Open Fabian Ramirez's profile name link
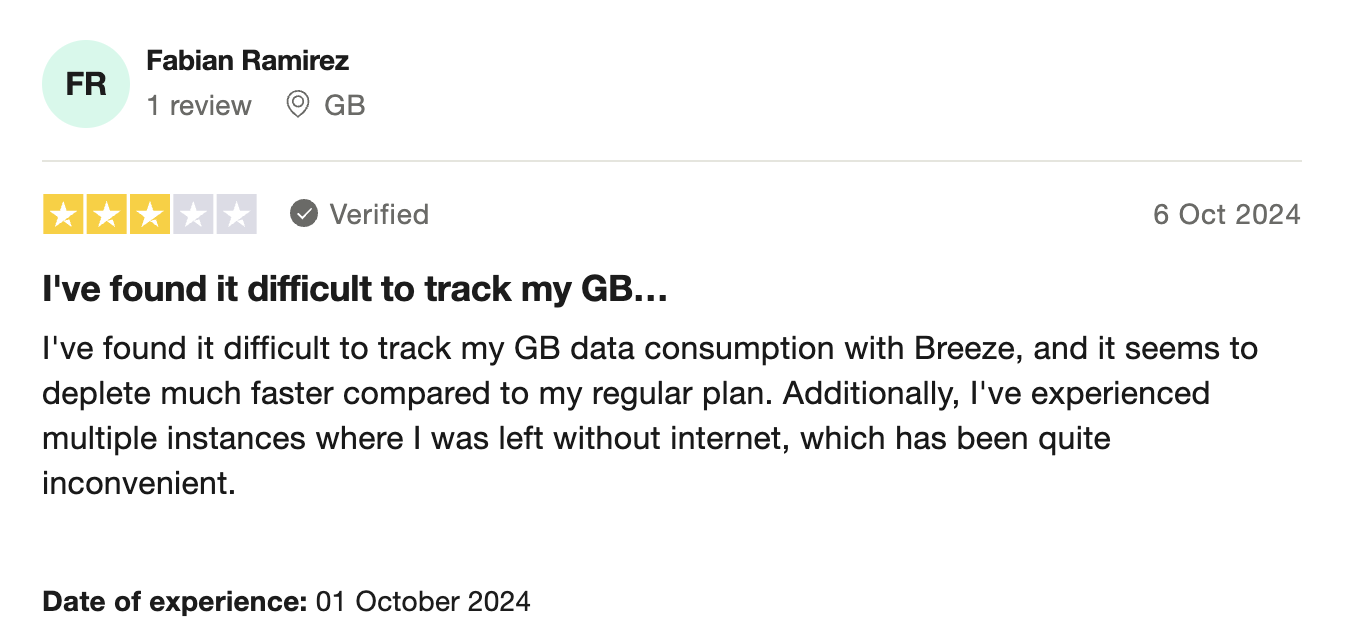 point(248,61)
